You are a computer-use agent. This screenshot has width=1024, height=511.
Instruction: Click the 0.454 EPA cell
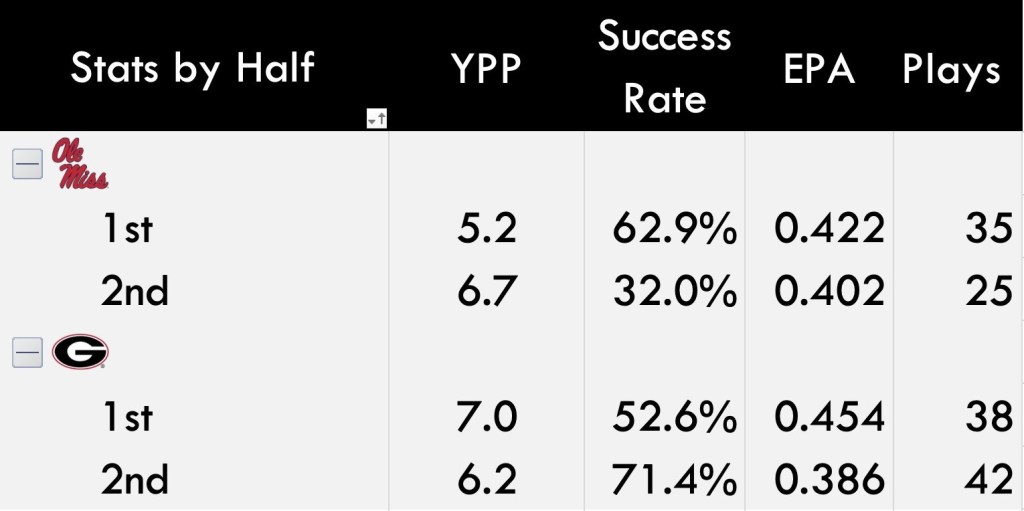tap(829, 416)
